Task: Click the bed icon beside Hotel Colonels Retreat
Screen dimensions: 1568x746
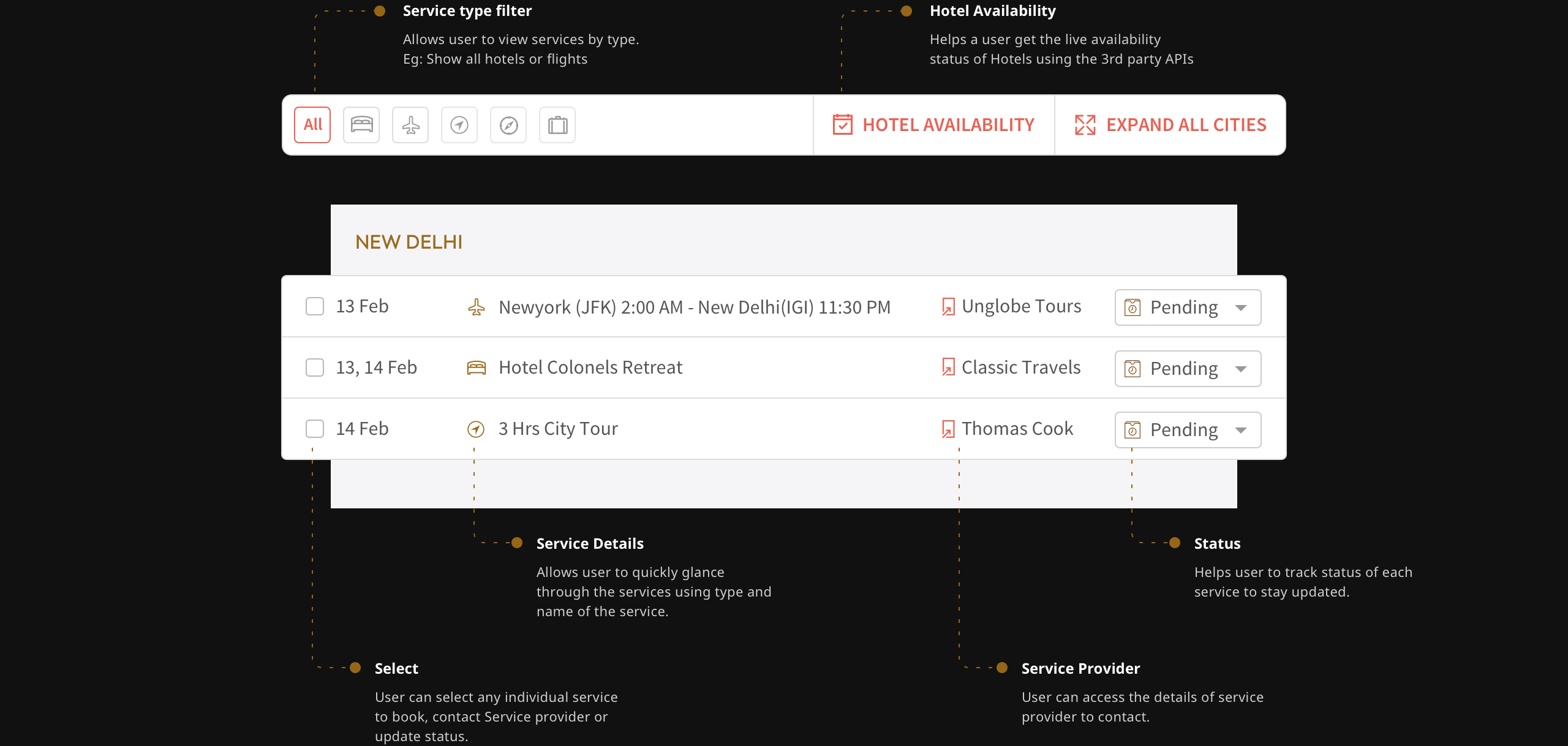Action: (477, 367)
